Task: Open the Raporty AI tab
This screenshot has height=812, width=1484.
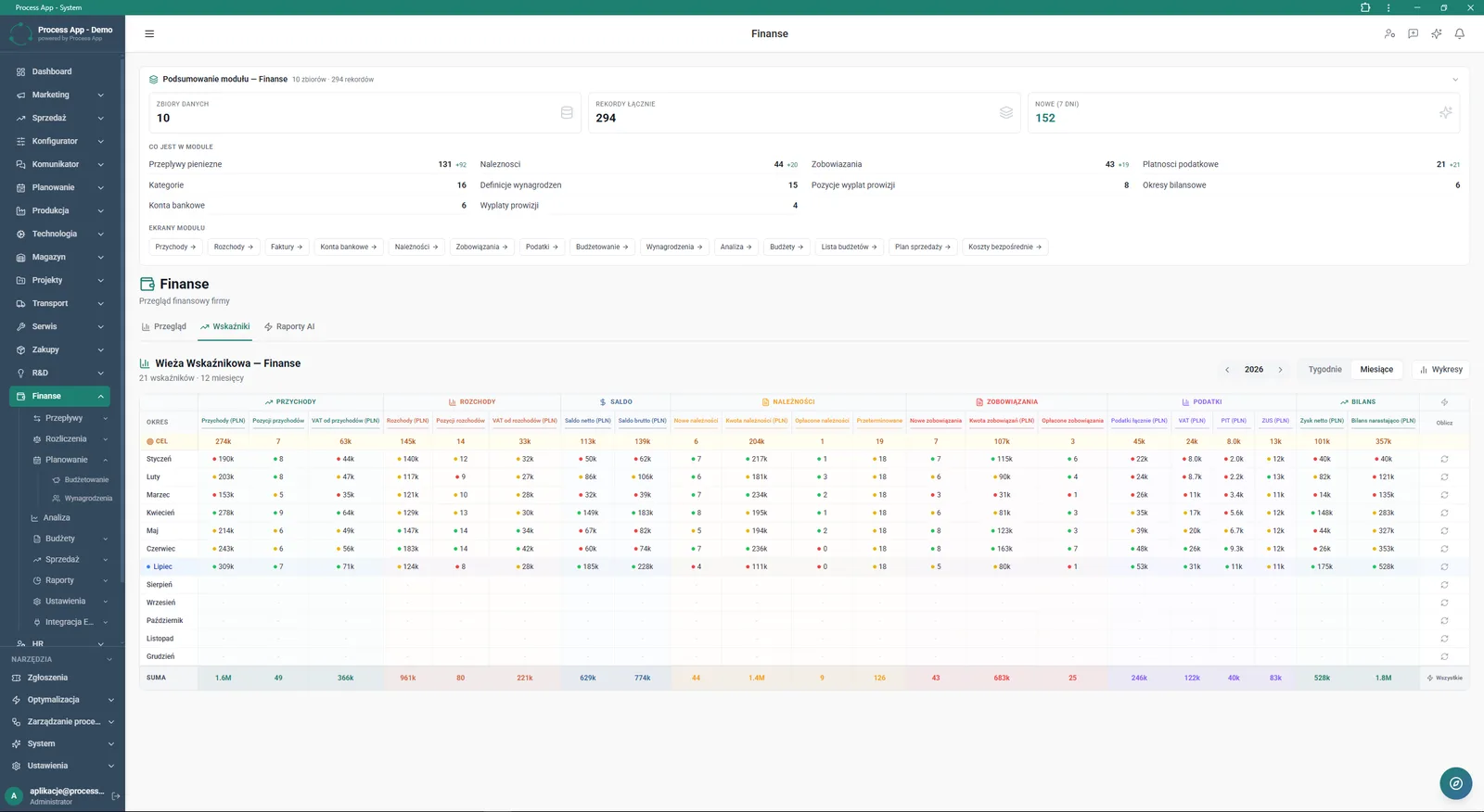Action: point(289,326)
